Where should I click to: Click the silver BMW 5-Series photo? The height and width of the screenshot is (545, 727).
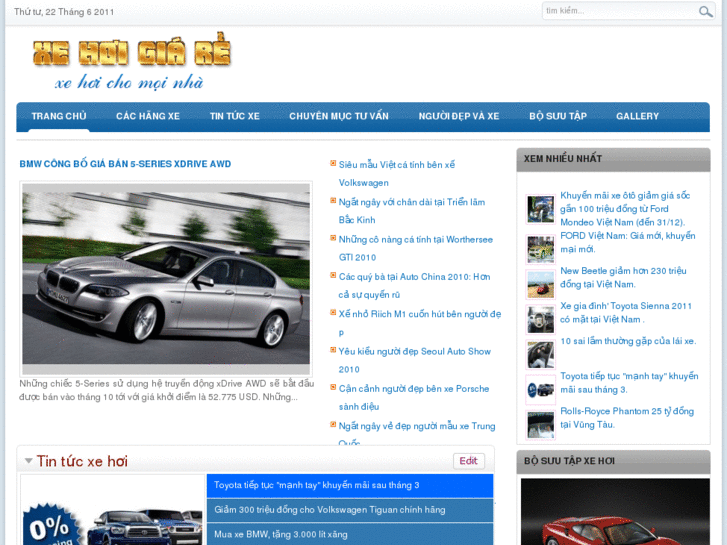click(x=166, y=278)
